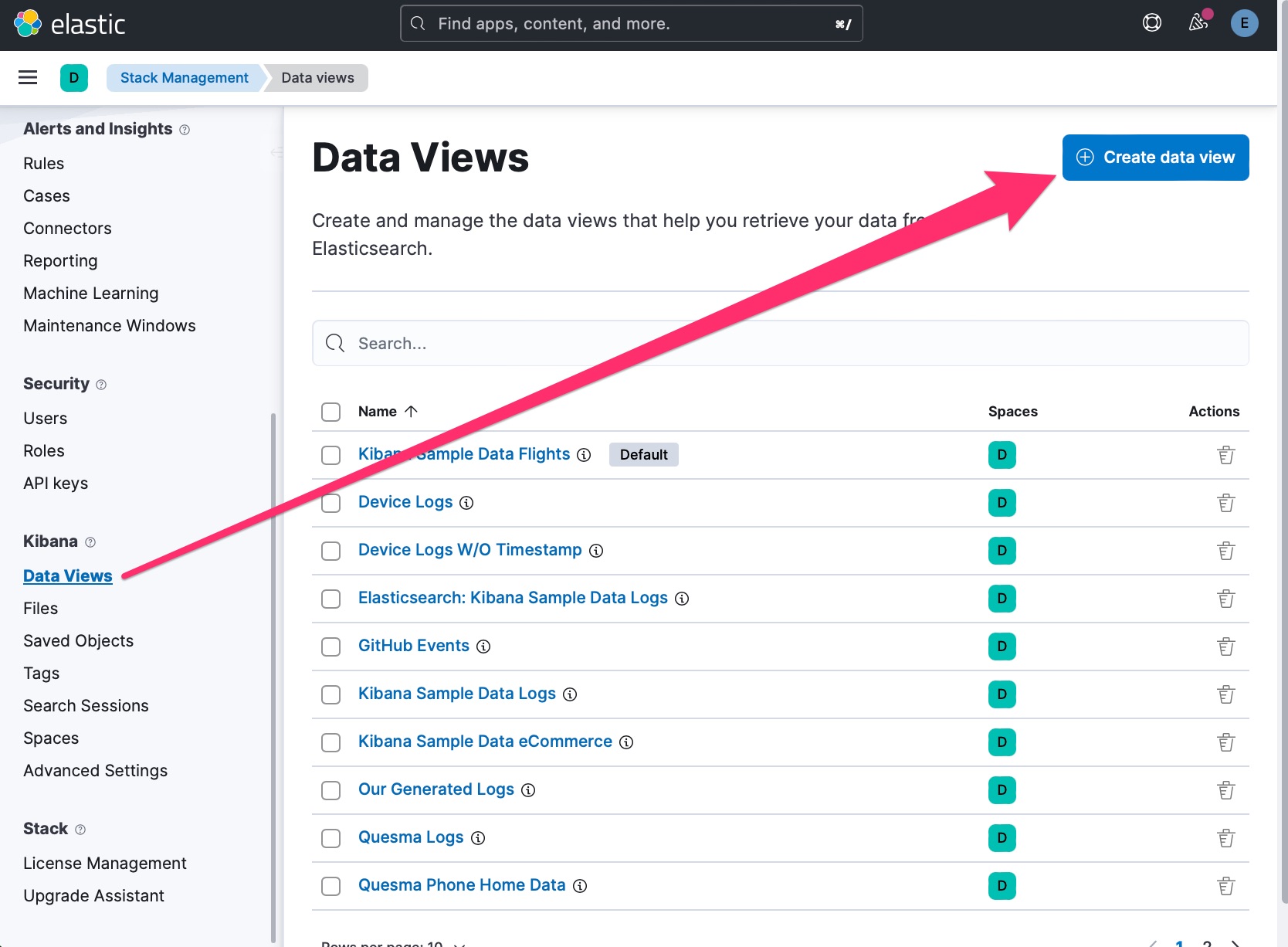
Task: Select the Device Logs checkbox
Action: pos(331,503)
